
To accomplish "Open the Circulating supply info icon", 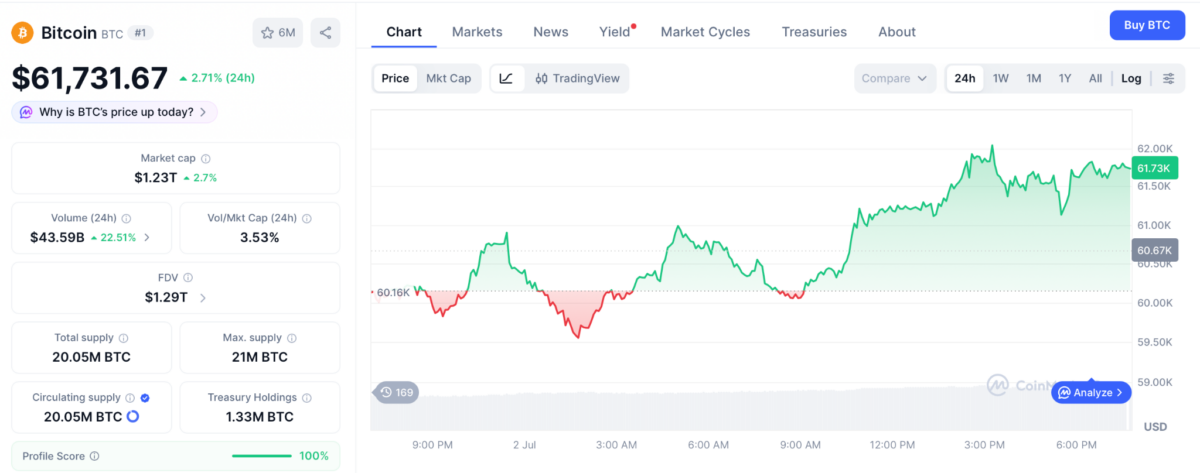I will tap(131, 397).
